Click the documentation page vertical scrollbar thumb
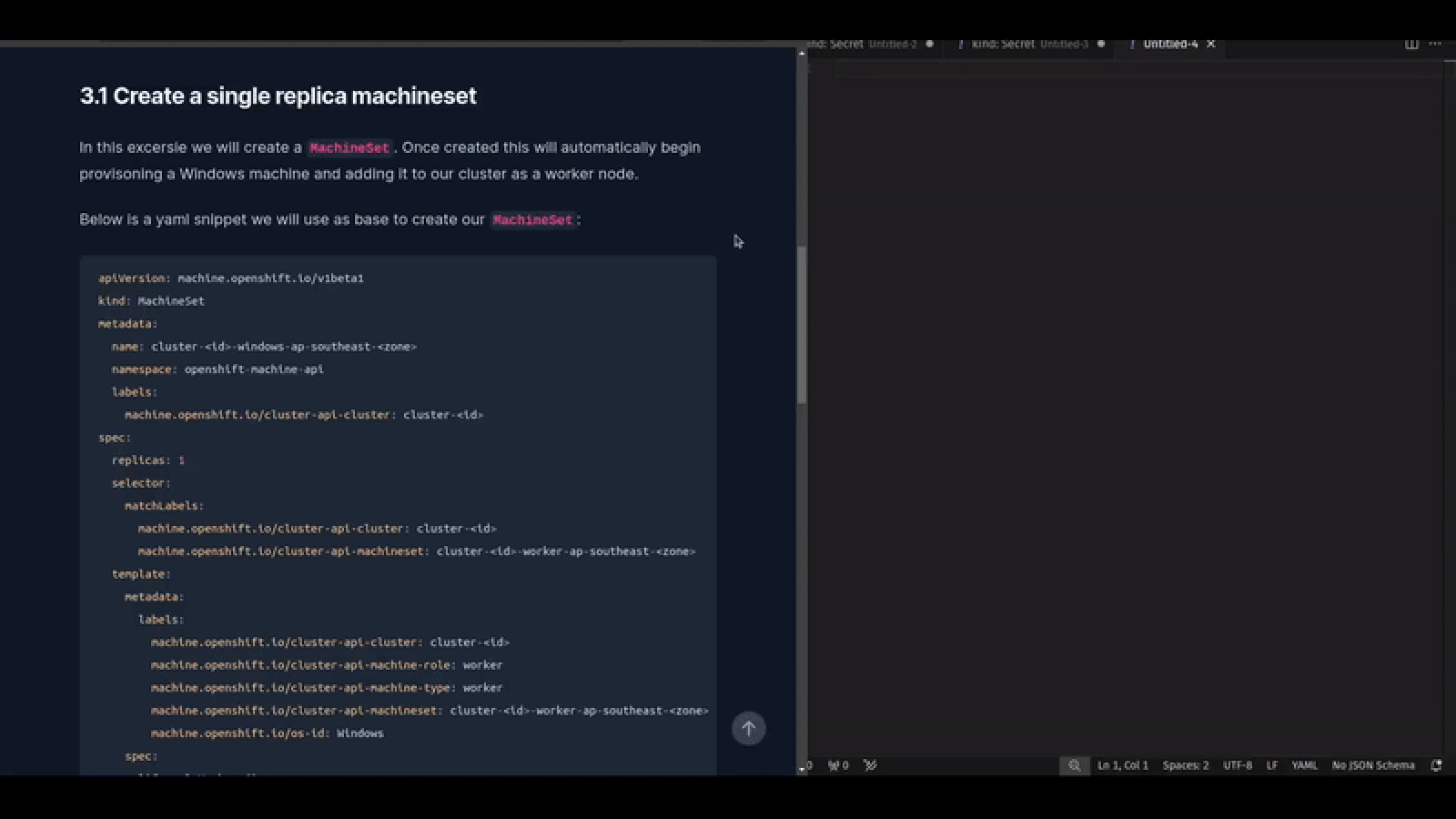Screen dimensions: 1456x819 click(802, 323)
